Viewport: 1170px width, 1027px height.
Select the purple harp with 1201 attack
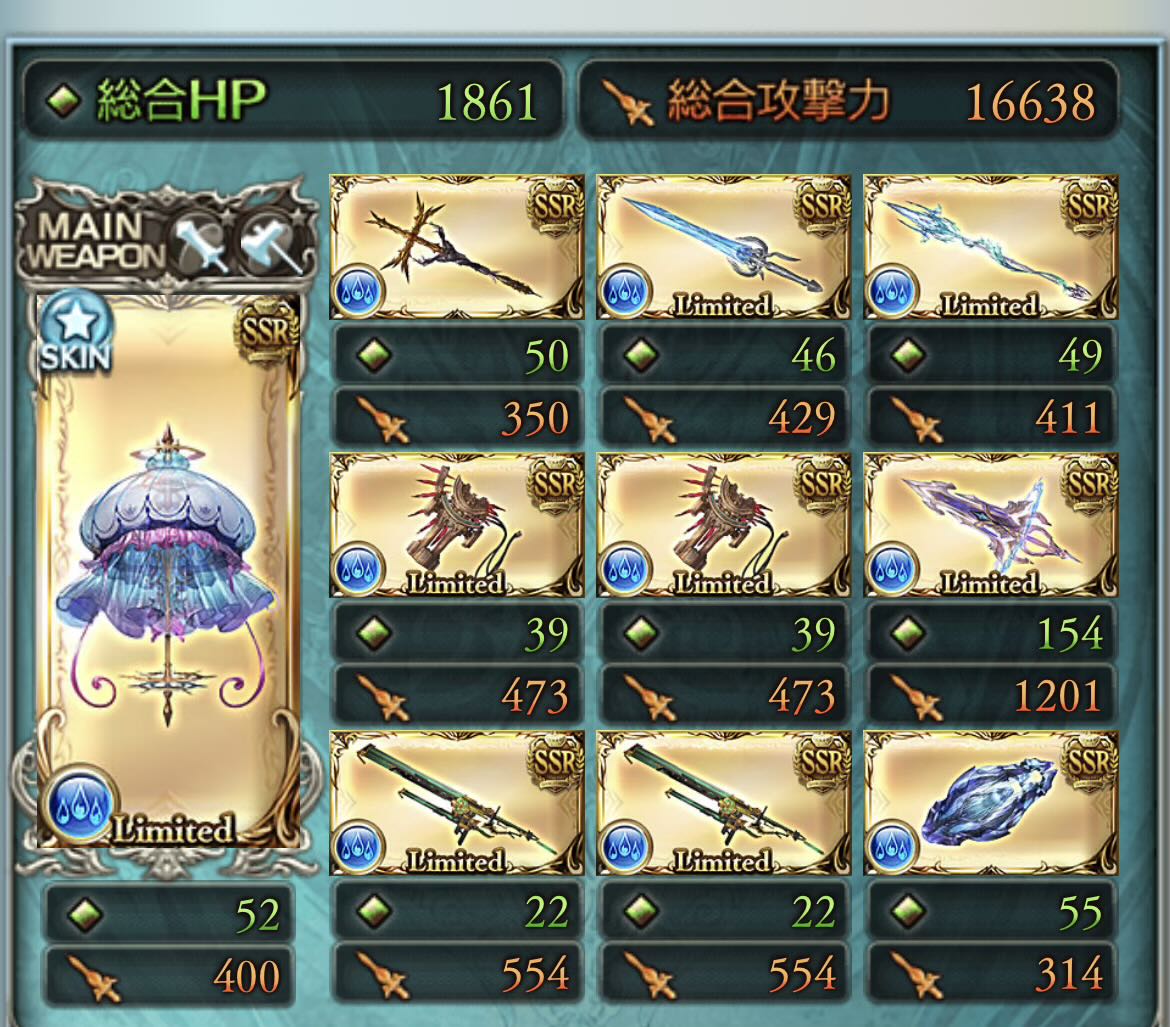991,525
